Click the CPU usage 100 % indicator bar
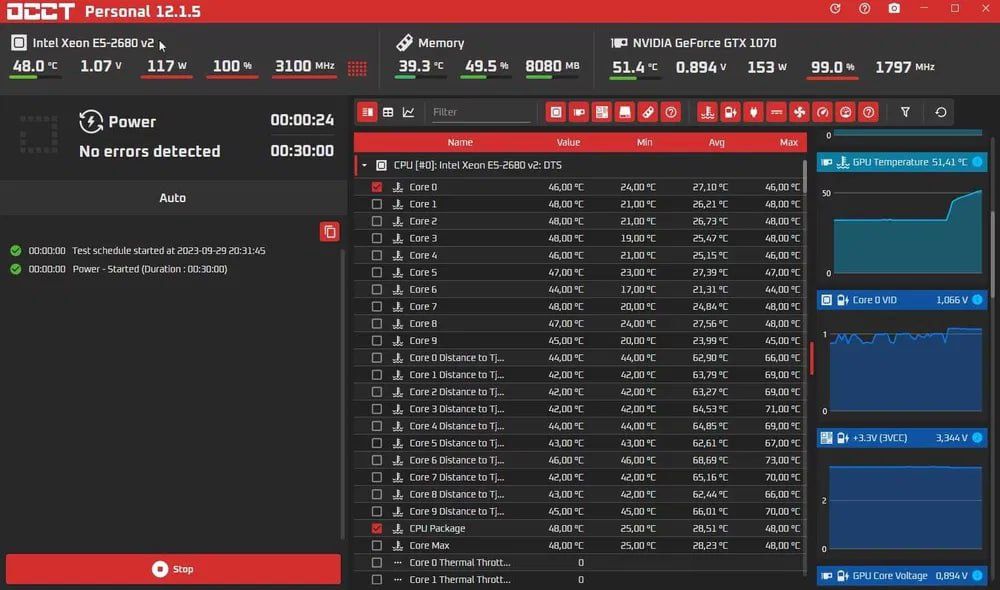The image size is (1000, 590). coord(232,77)
